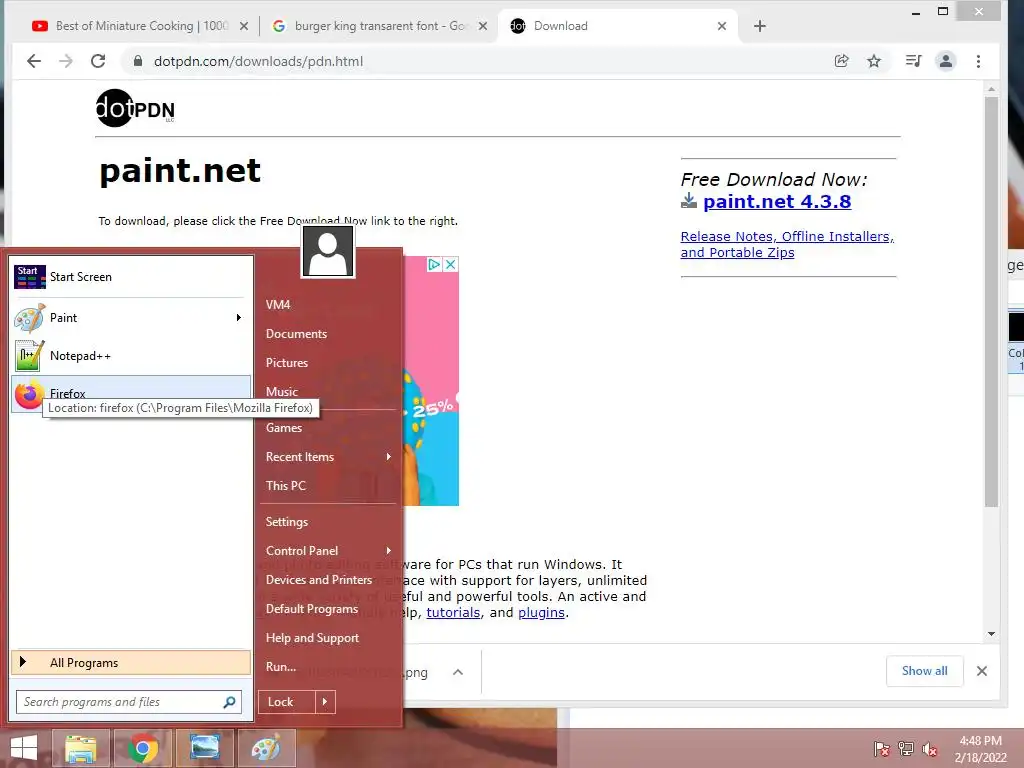Click the Windows Start button
Image resolution: width=1024 pixels, height=768 pixels.
pos(24,748)
